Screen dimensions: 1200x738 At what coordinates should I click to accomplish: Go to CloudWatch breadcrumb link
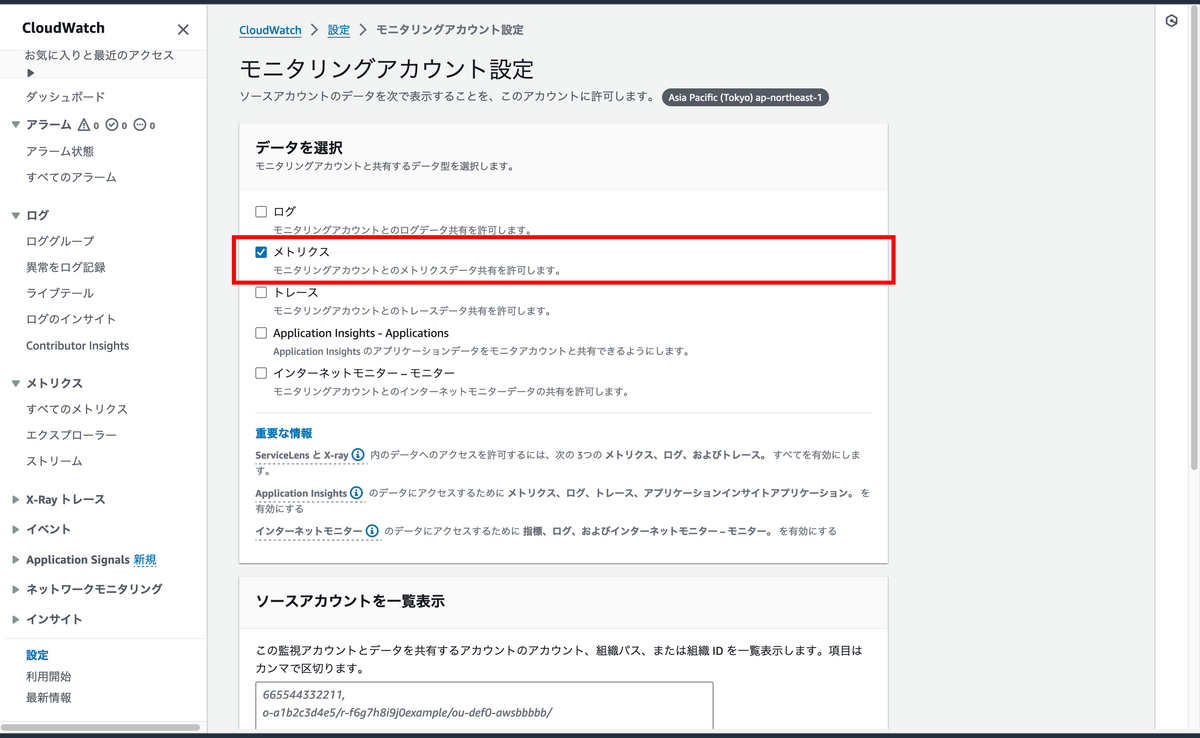pyautogui.click(x=271, y=30)
